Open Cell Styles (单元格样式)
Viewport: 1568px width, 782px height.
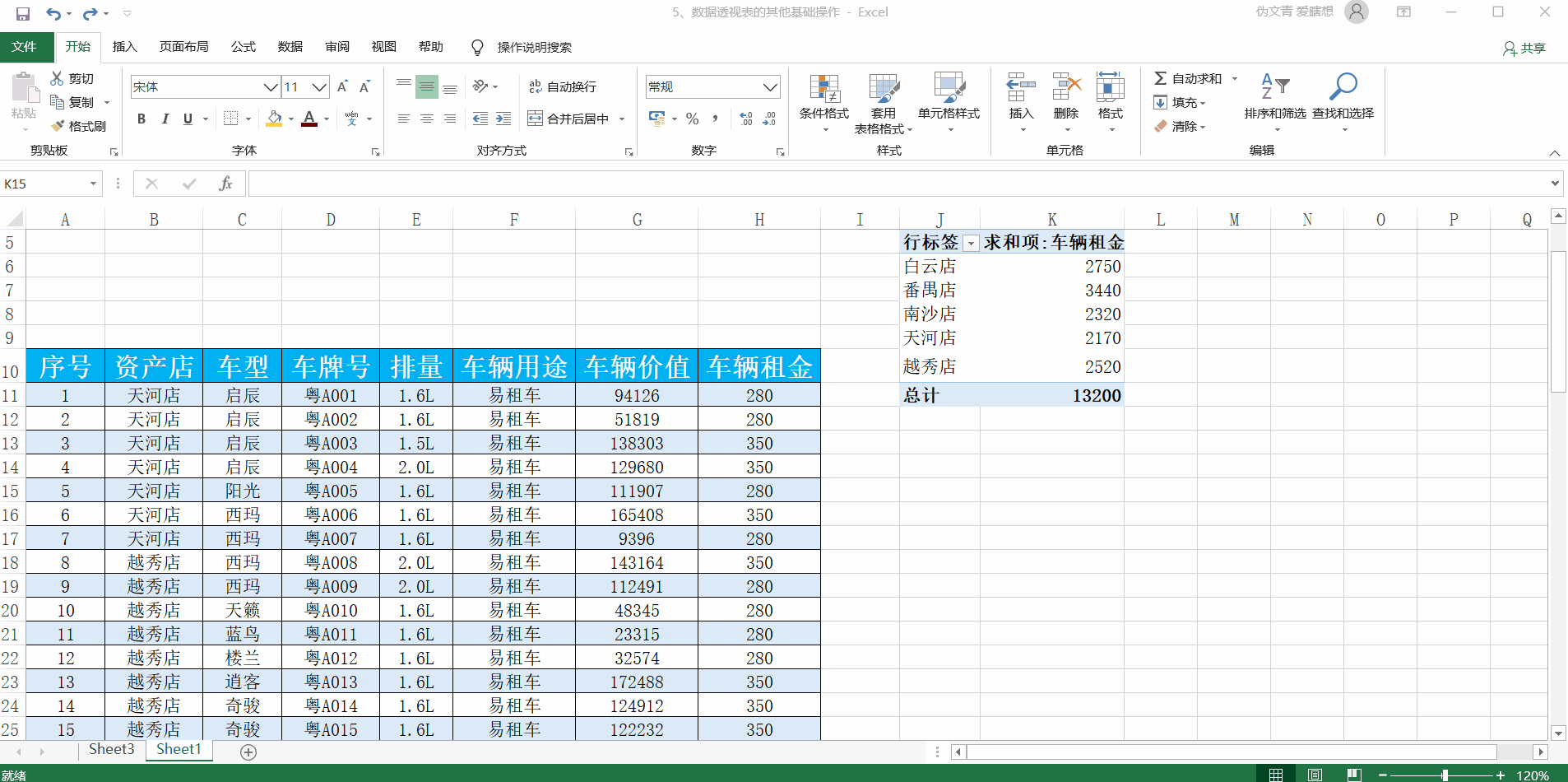point(949,102)
